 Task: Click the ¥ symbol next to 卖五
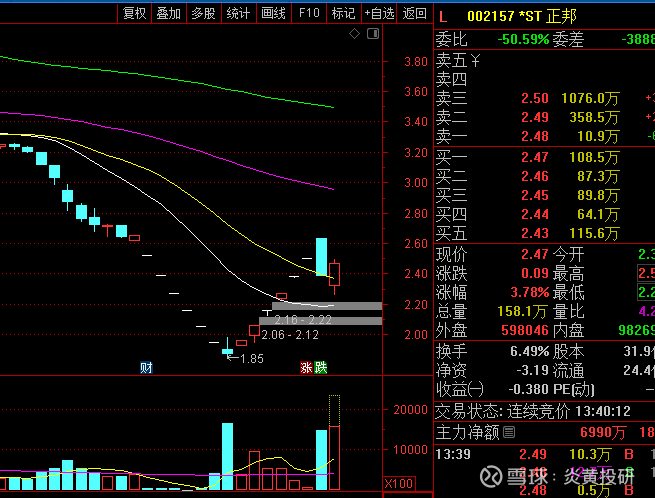coord(476,60)
